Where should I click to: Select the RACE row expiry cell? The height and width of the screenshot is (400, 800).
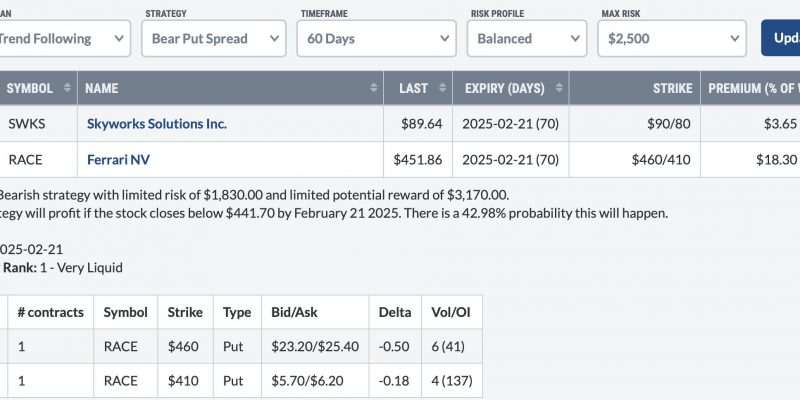pos(510,160)
